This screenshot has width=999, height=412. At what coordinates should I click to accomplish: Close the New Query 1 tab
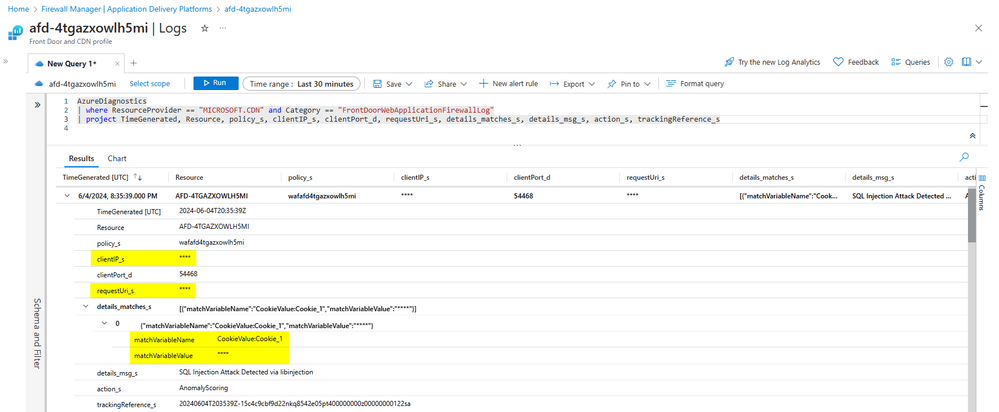tap(117, 64)
